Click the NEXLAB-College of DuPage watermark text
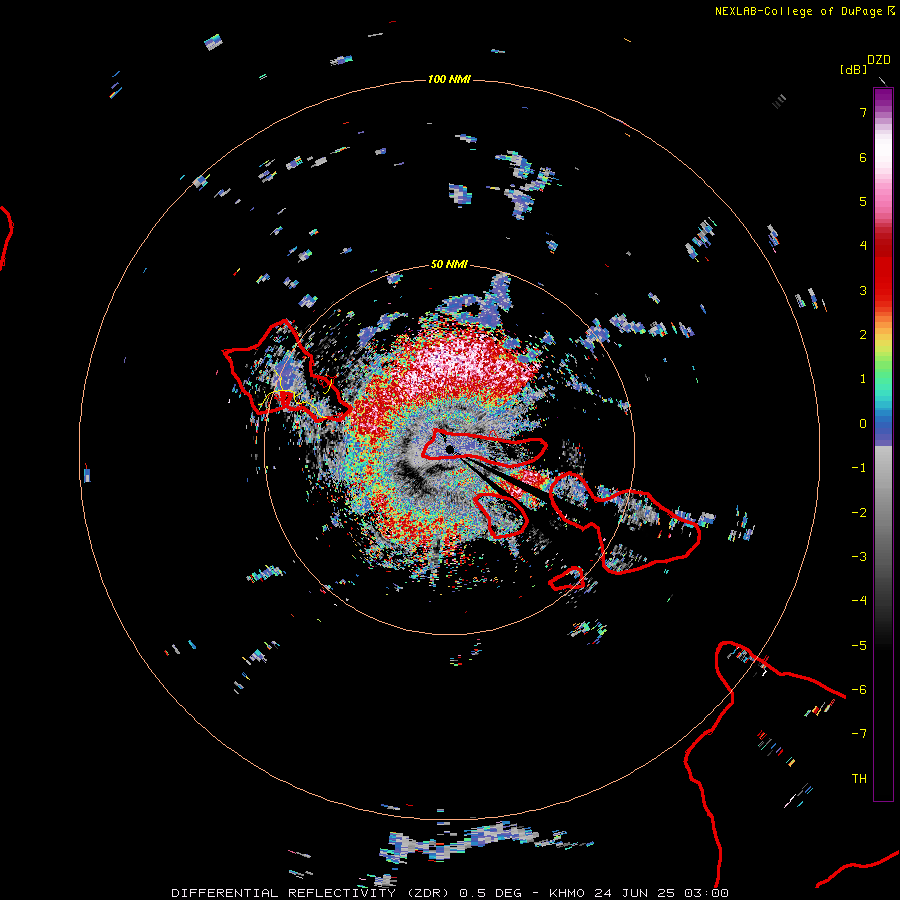The image size is (900, 900). tap(800, 11)
